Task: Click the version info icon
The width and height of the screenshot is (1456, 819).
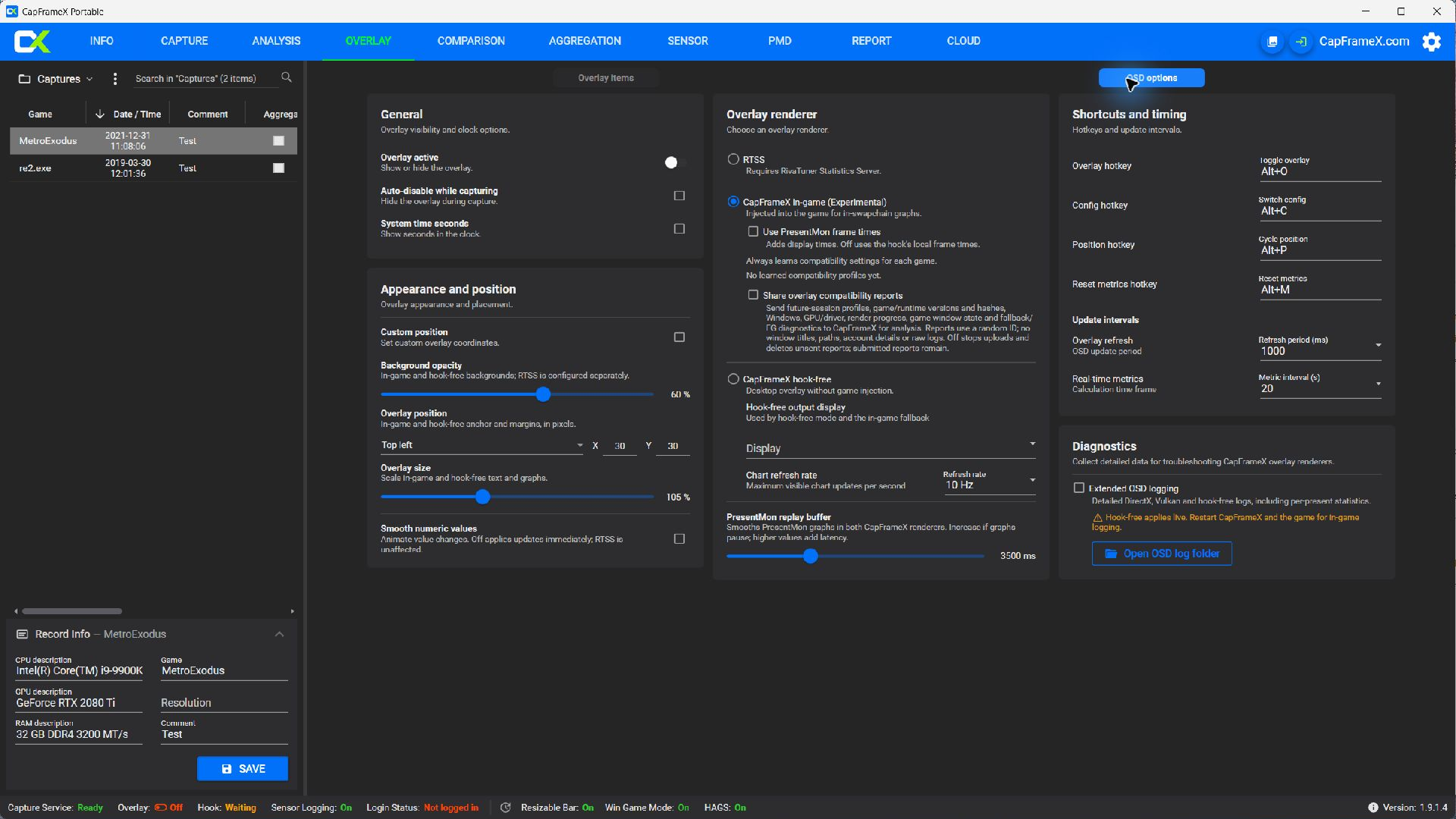Action: tap(1373, 808)
